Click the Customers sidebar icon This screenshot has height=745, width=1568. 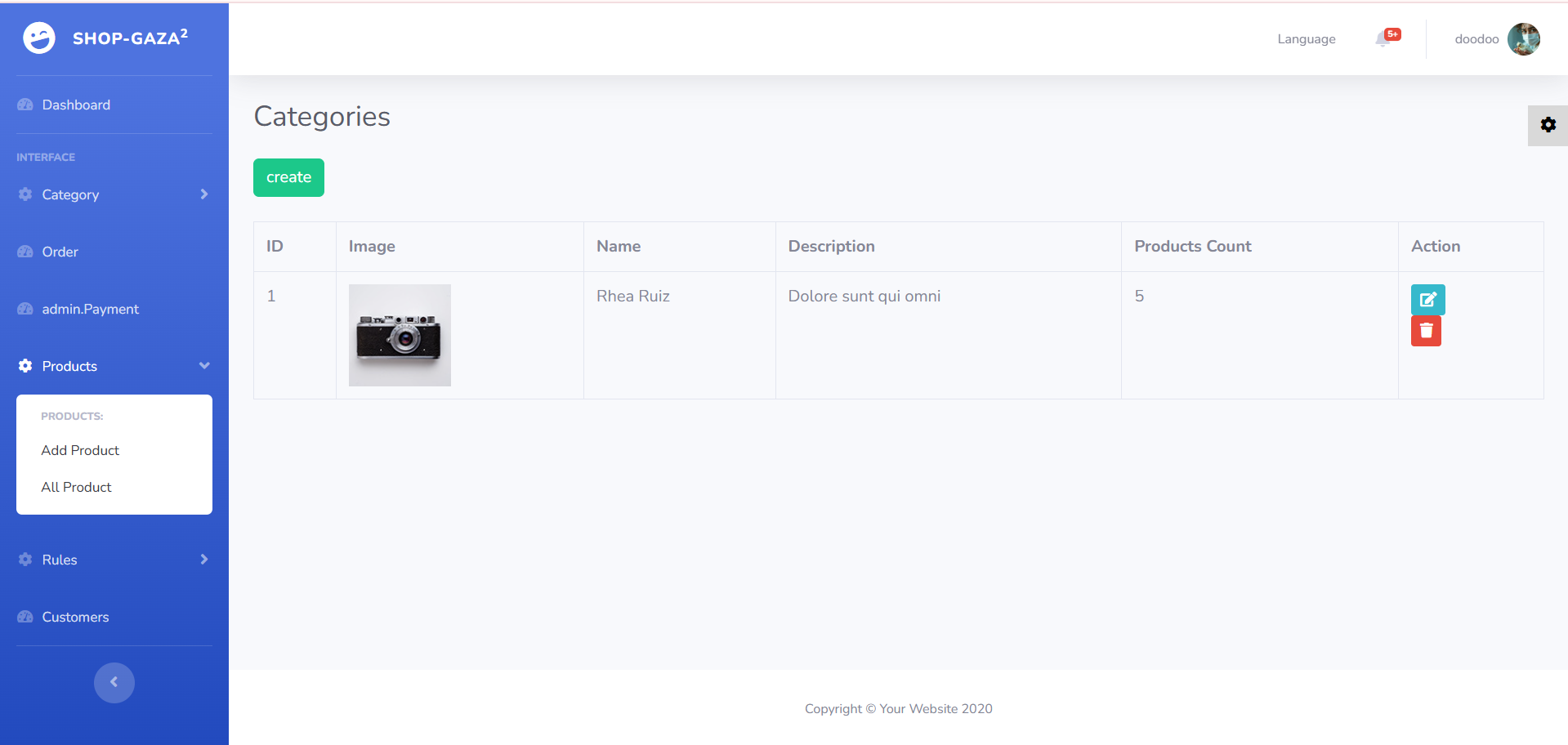25,617
